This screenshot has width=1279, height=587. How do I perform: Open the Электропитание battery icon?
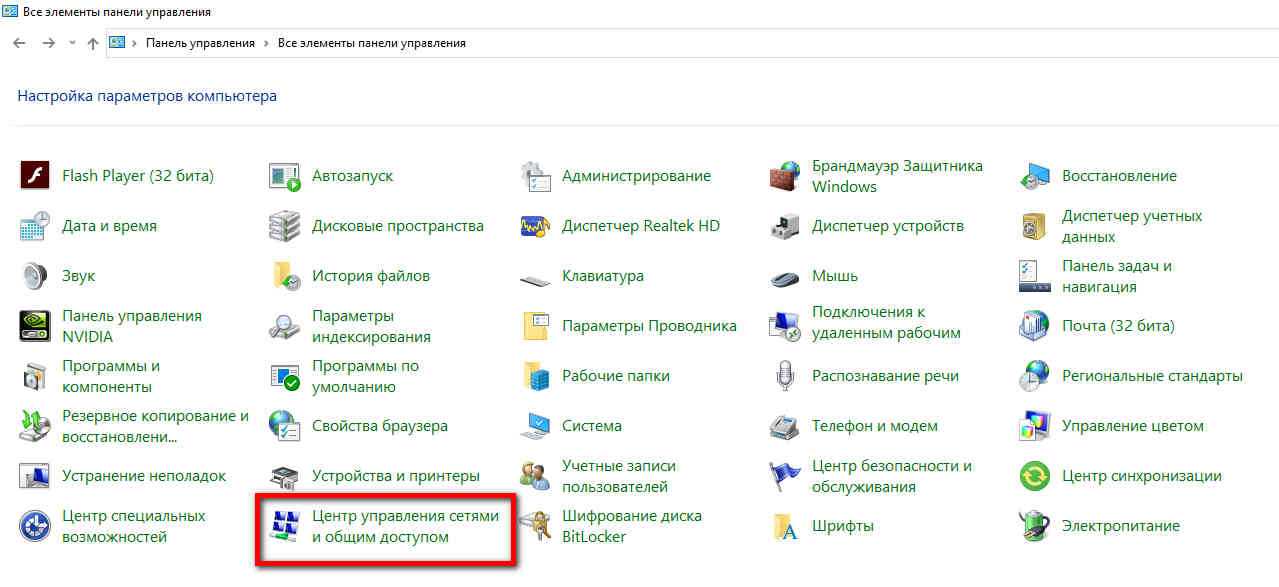pos(1034,526)
